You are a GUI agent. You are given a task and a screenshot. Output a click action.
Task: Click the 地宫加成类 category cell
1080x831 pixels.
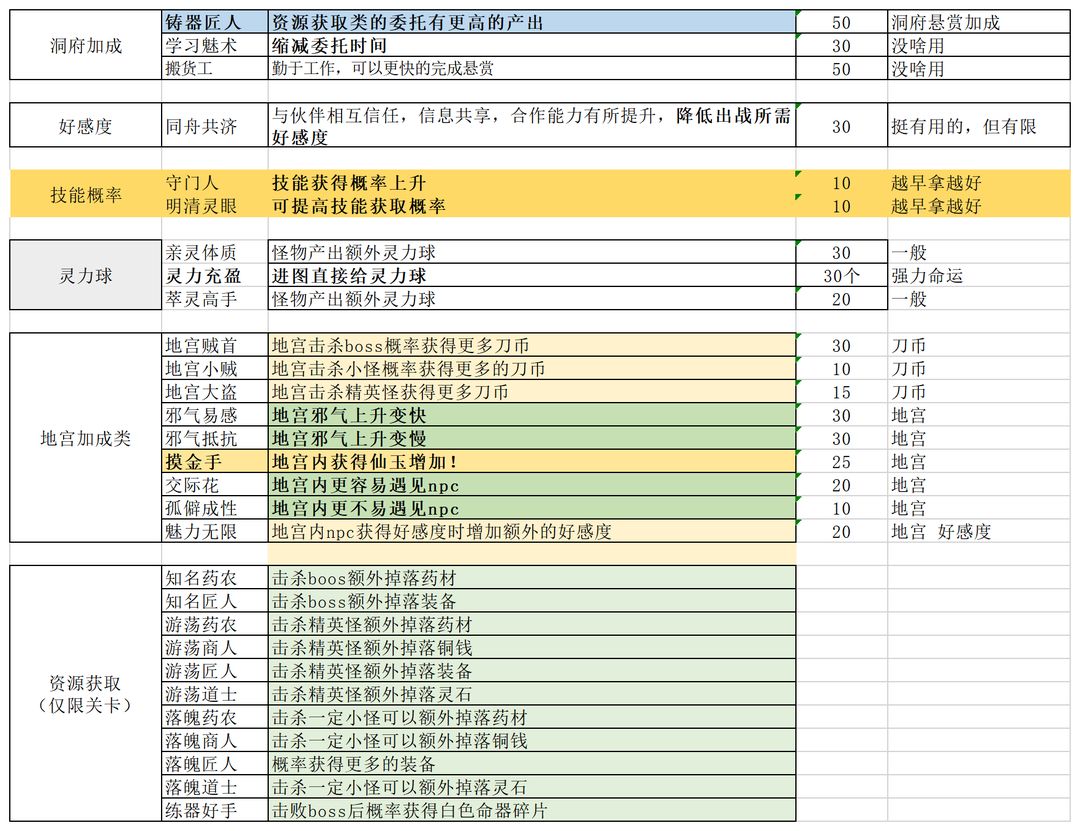(x=85, y=438)
